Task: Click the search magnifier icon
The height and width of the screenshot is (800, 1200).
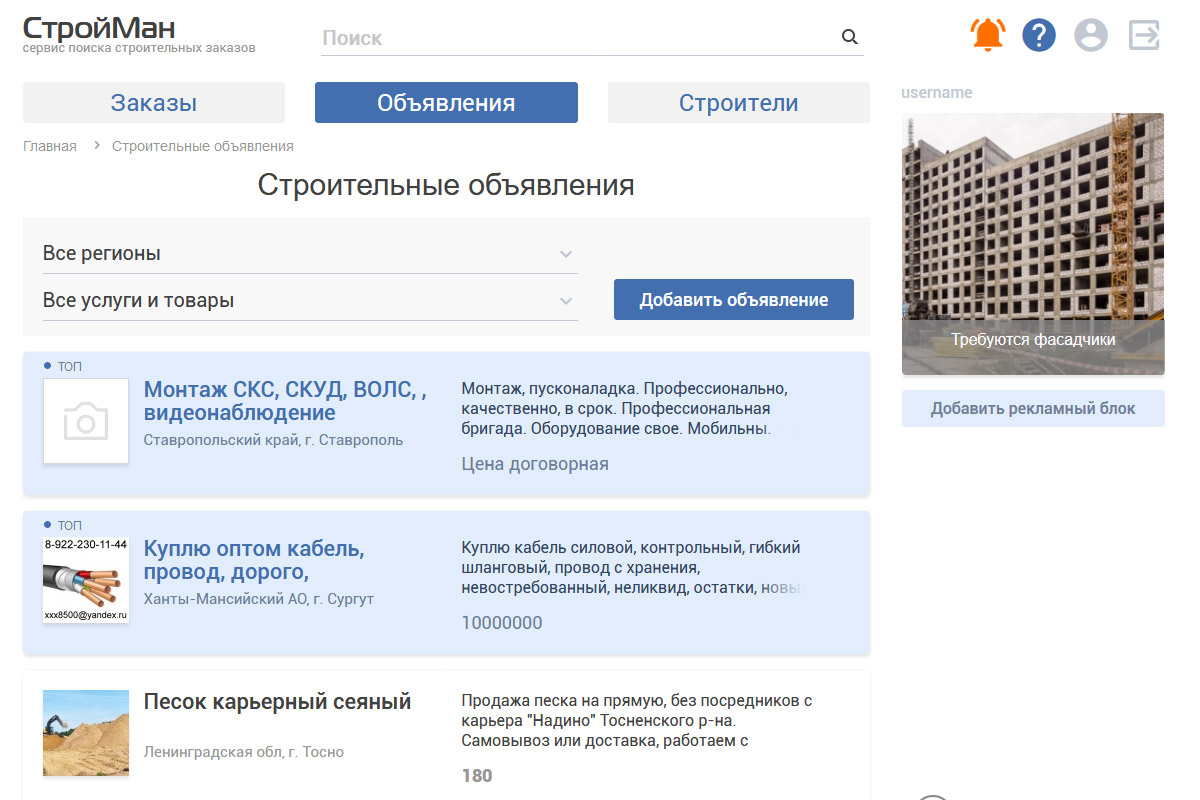Action: 850,38
